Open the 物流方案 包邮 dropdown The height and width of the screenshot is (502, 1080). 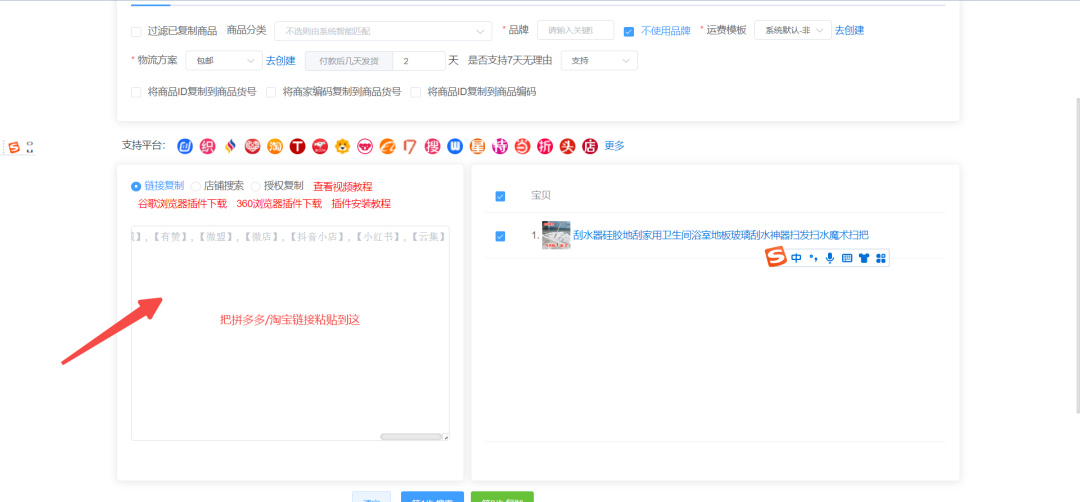pyautogui.click(x=224, y=61)
